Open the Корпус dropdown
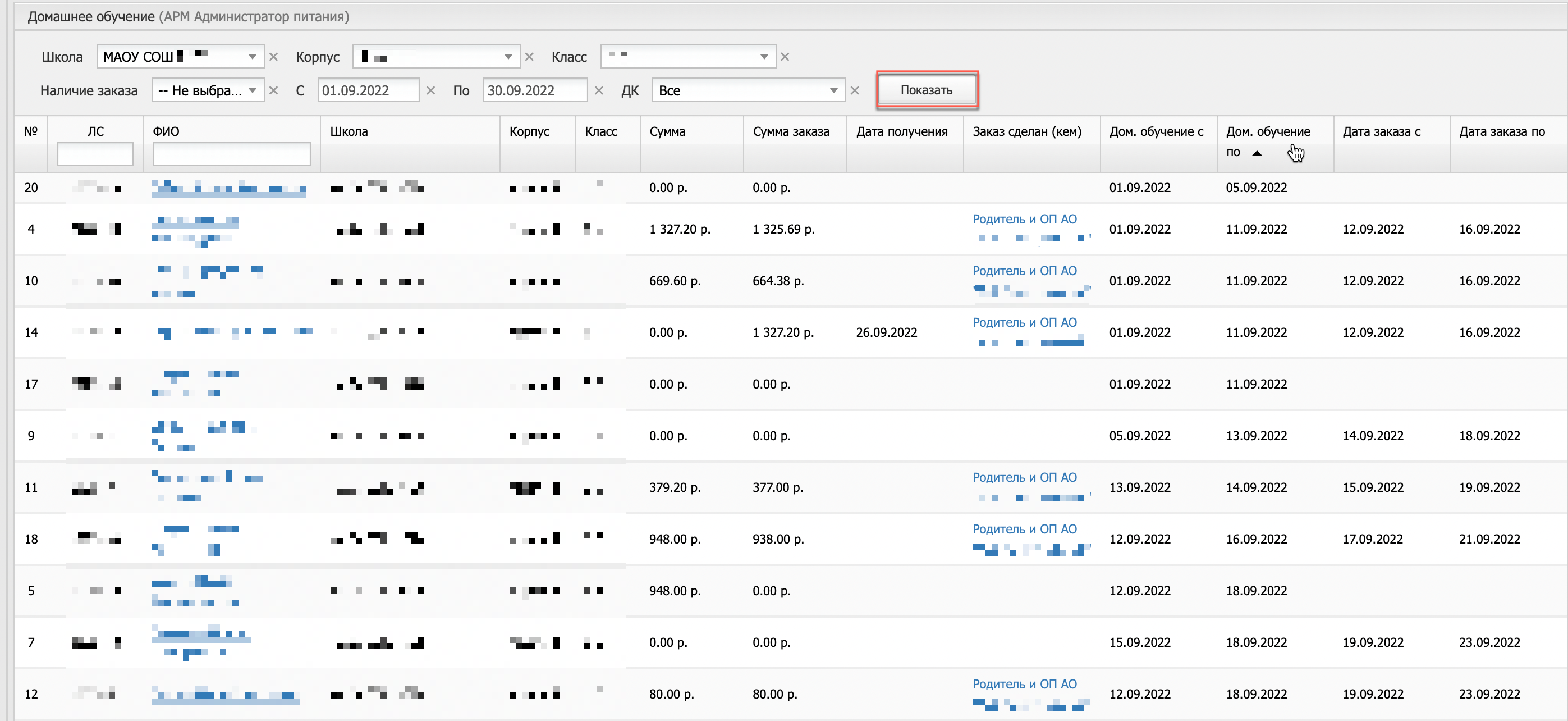 pos(436,57)
